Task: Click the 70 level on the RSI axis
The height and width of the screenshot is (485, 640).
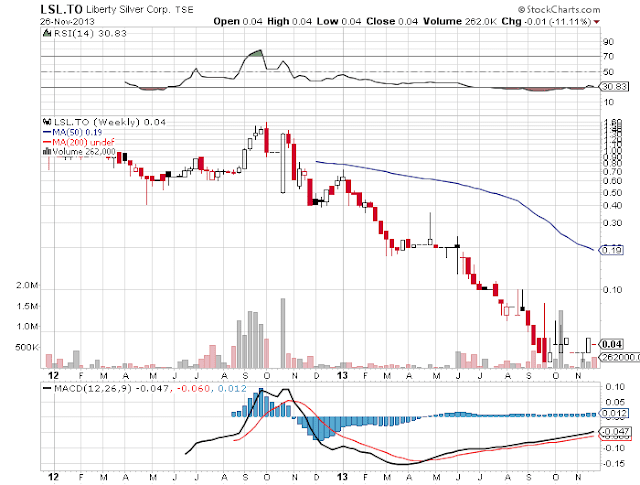Action: pos(608,56)
